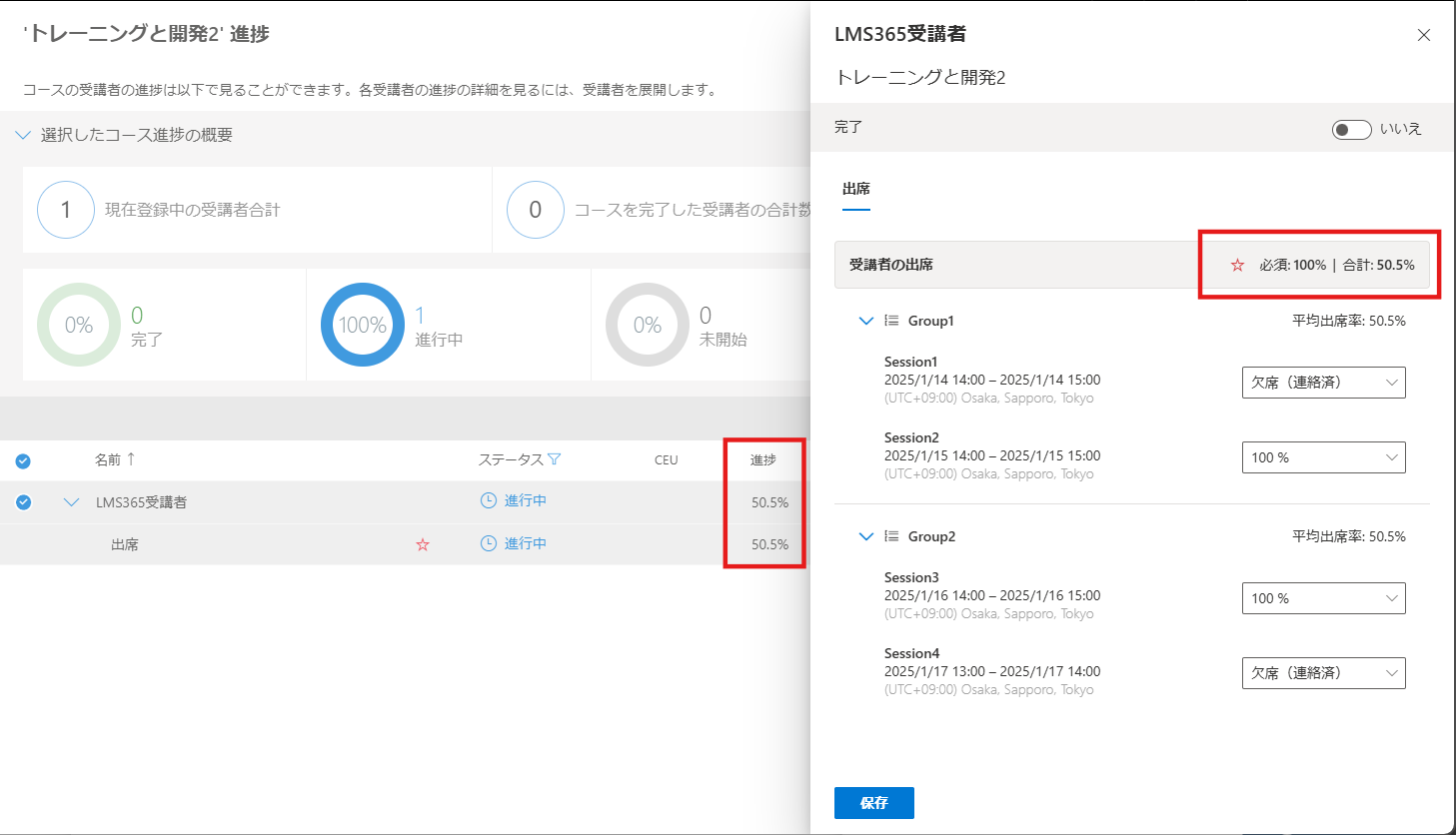The height and width of the screenshot is (835, 1456).
Task: Collapse the 選択したコース進捗の概要 section
Action: coord(23,135)
